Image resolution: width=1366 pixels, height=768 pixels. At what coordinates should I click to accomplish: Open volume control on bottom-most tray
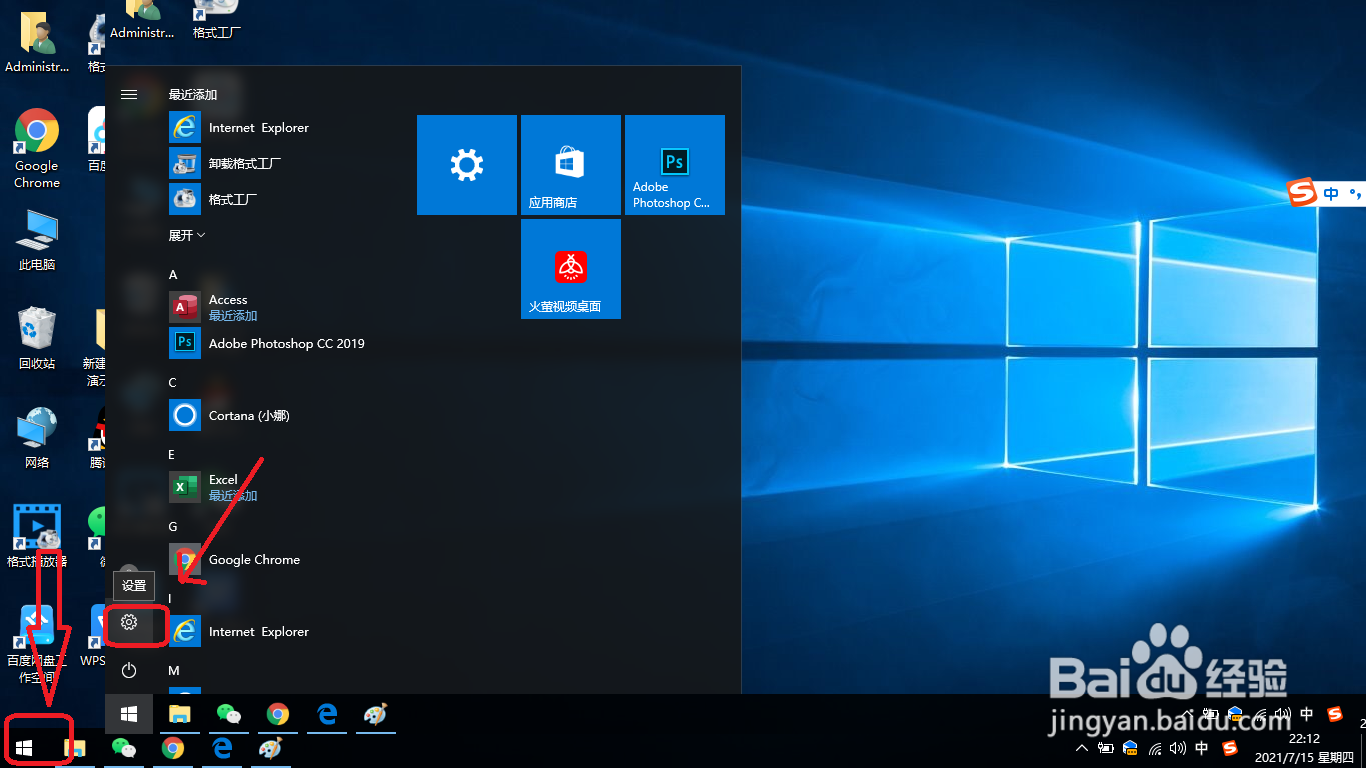(1178, 748)
